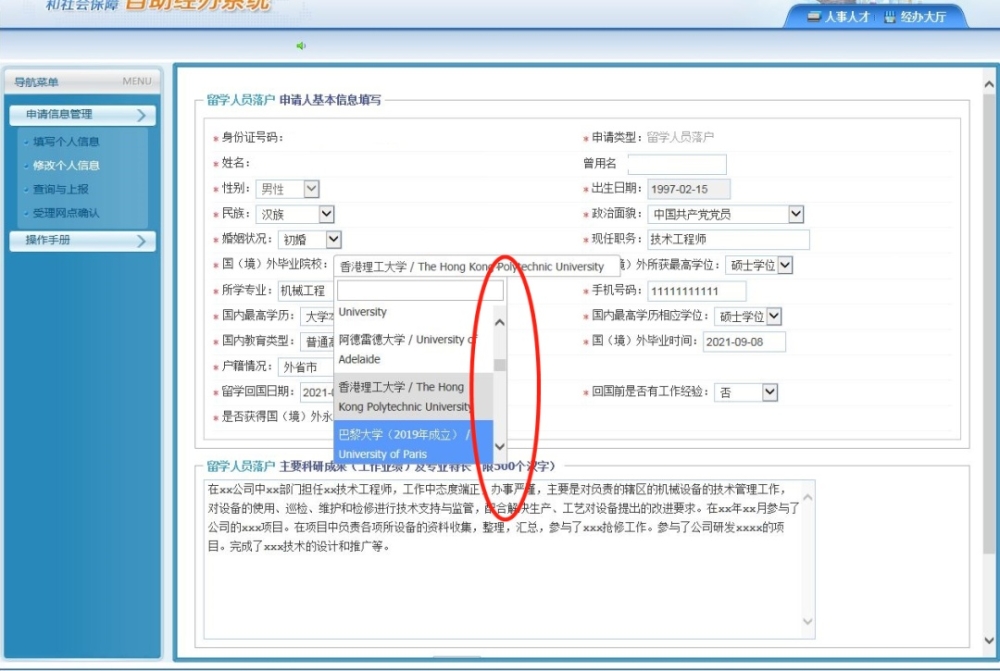This screenshot has width=1000, height=671.
Task: Click the 留学回国日期 date field
Action: click(x=317, y=392)
